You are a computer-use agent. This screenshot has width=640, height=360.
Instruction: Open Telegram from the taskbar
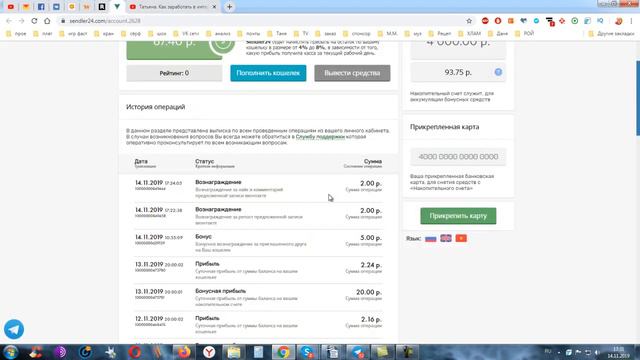[x=357, y=352]
